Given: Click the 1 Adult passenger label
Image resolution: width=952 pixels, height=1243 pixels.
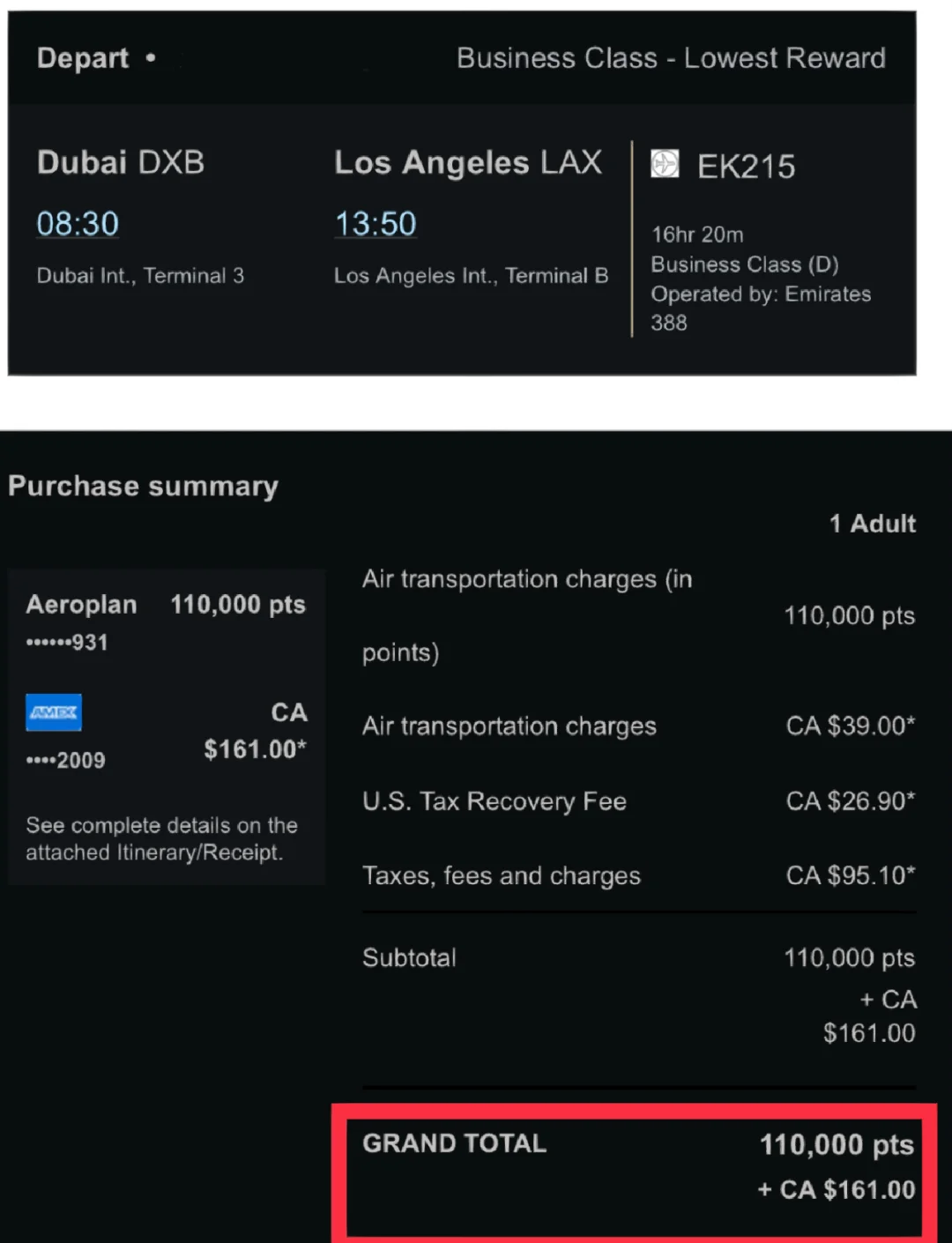Looking at the screenshot, I should click(872, 524).
